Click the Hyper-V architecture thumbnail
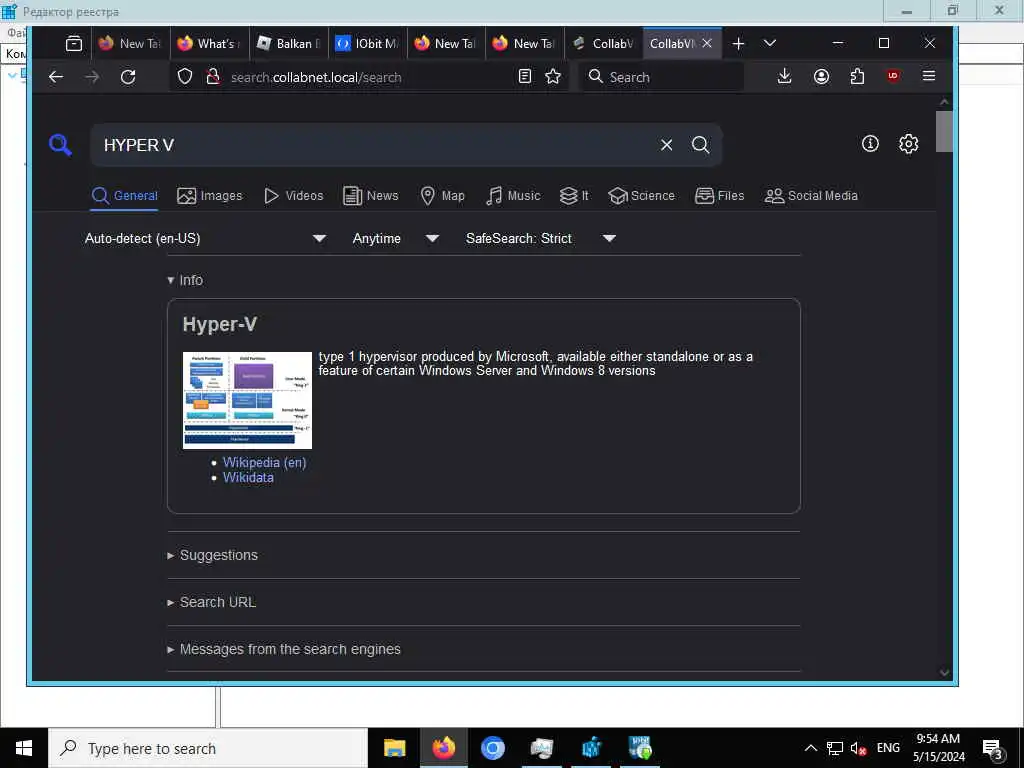Screen dimensions: 1024x768 click(248, 400)
